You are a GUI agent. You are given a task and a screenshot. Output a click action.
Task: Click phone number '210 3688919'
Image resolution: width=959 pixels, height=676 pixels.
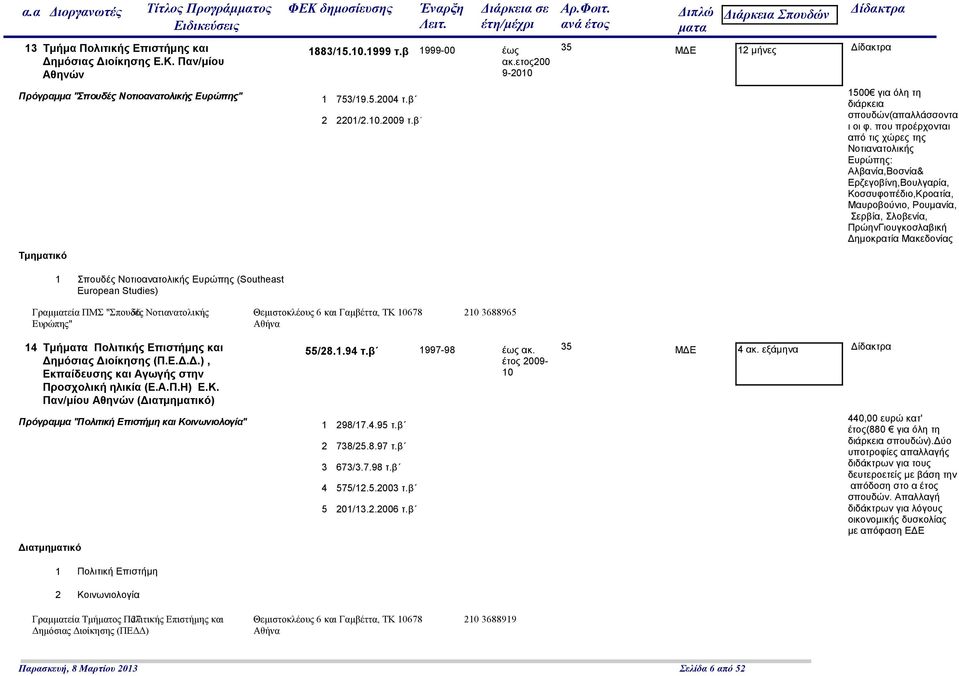pos(490,619)
